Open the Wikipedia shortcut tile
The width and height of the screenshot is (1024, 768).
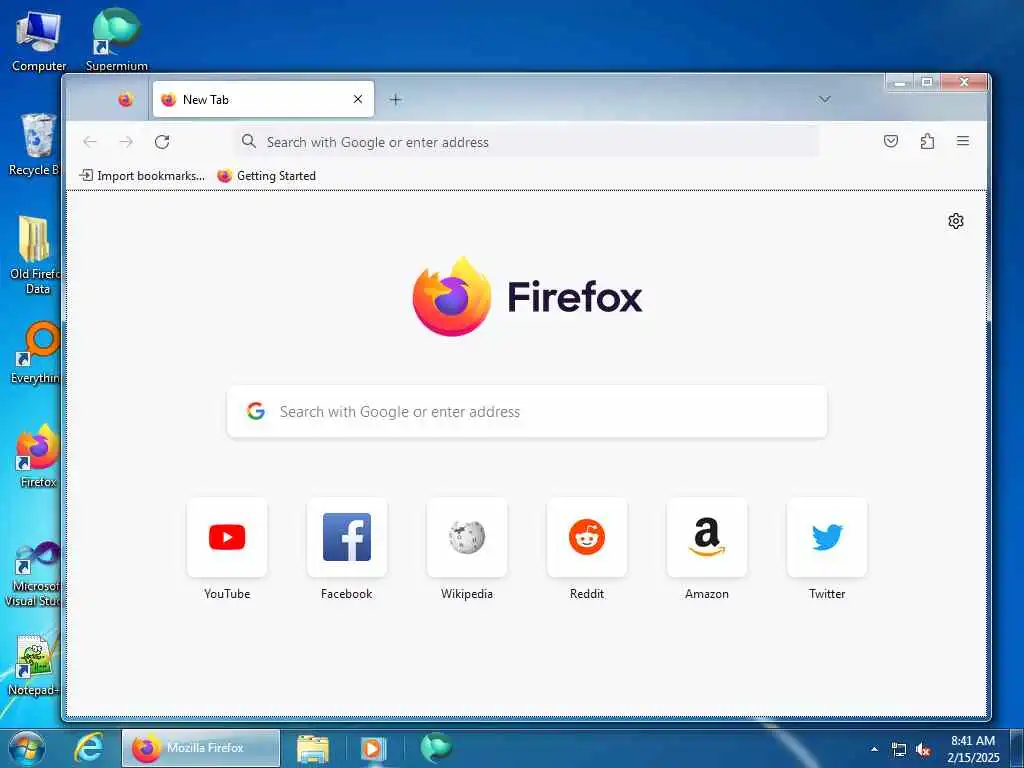point(467,537)
